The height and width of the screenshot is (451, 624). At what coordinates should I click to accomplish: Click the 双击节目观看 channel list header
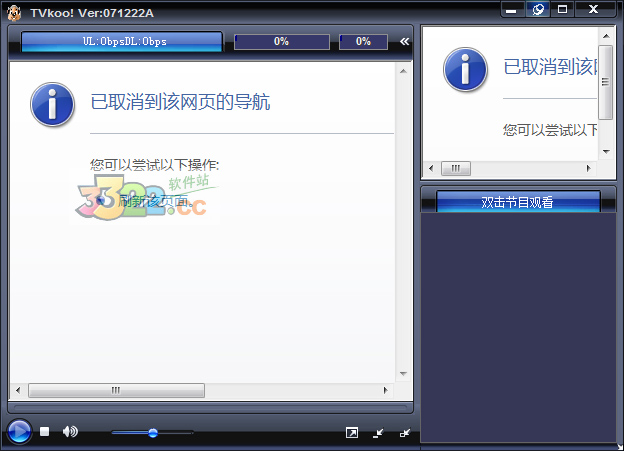click(x=518, y=202)
